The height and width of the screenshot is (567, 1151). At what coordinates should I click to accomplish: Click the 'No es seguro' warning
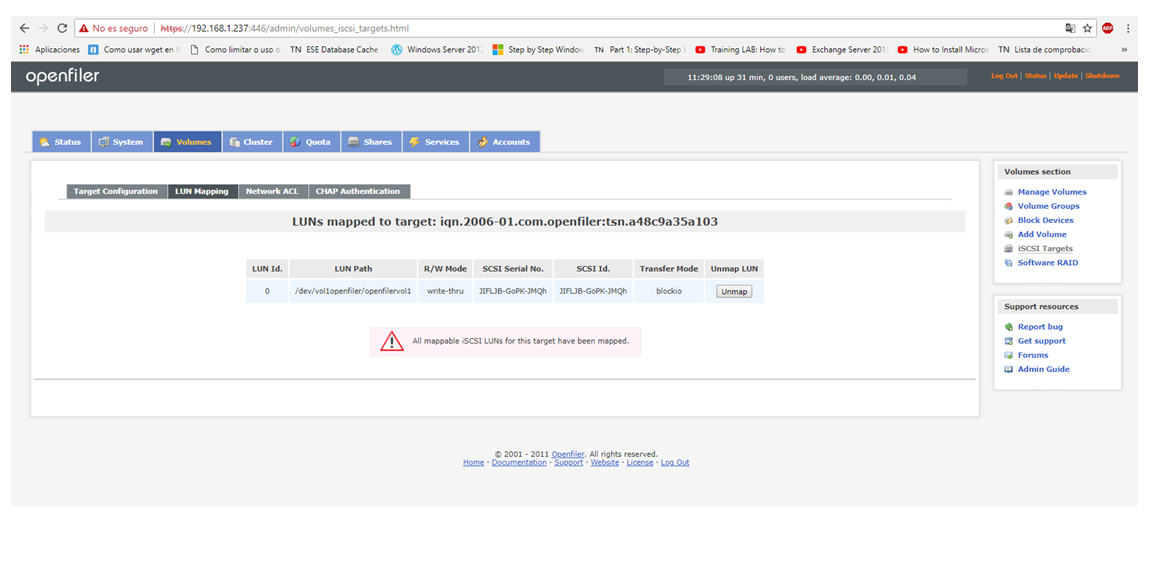click(114, 29)
